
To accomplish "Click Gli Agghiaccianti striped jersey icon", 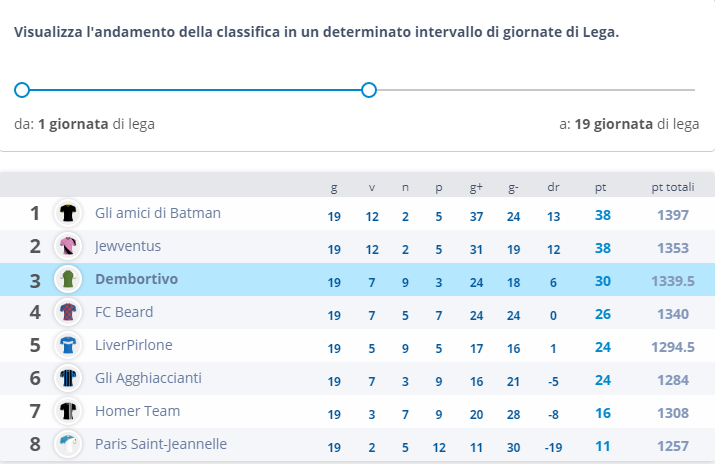I will click(x=68, y=379).
